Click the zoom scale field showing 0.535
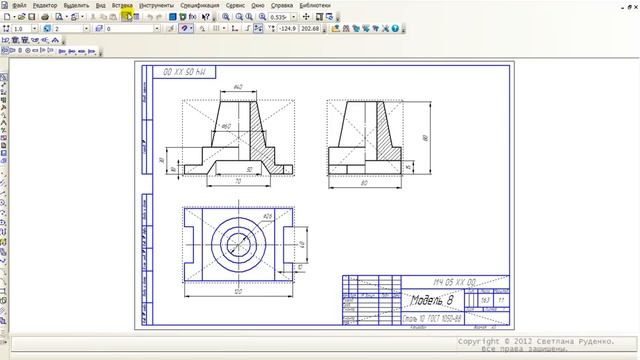Viewport: 640px width, 360px height. tap(279, 17)
